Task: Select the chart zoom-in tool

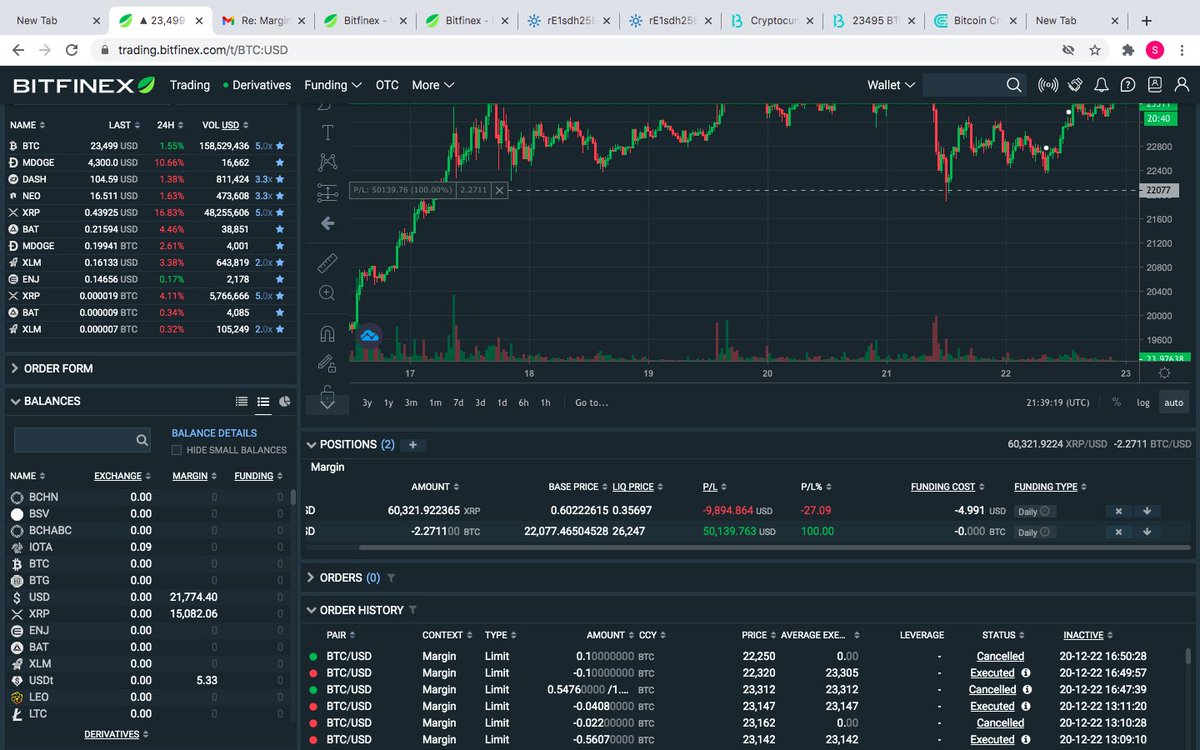Action: 327,293
